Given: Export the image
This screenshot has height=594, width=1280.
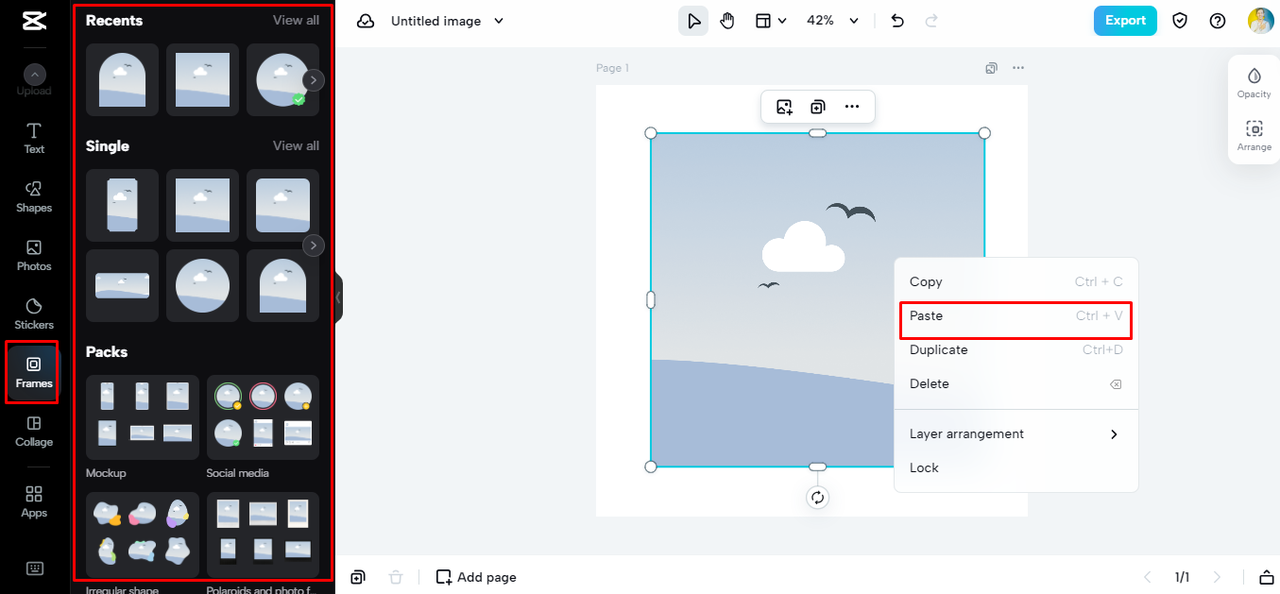Looking at the screenshot, I should click(x=1125, y=21).
